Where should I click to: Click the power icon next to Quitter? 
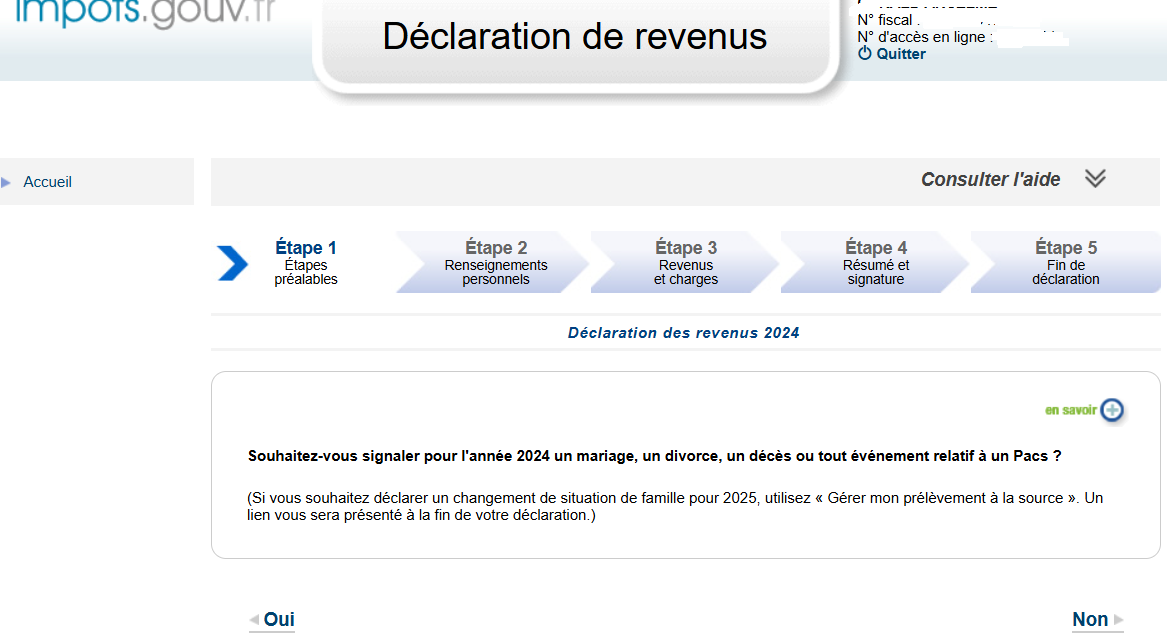coord(864,54)
